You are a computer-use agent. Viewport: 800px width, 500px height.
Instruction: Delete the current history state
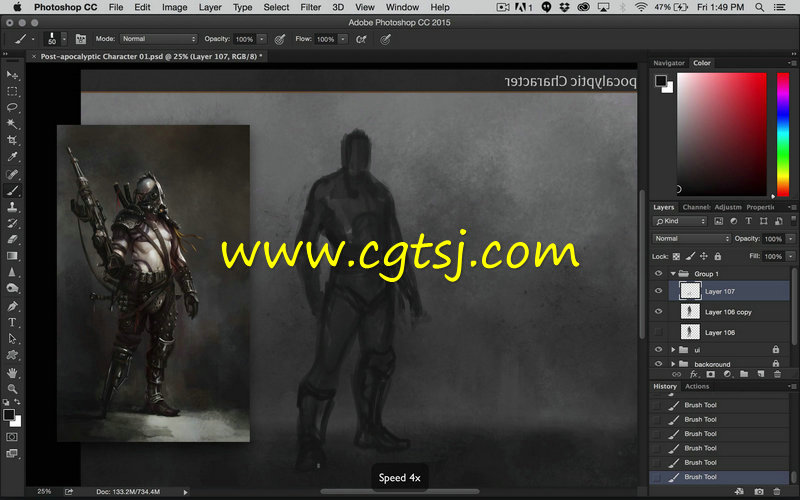778,492
